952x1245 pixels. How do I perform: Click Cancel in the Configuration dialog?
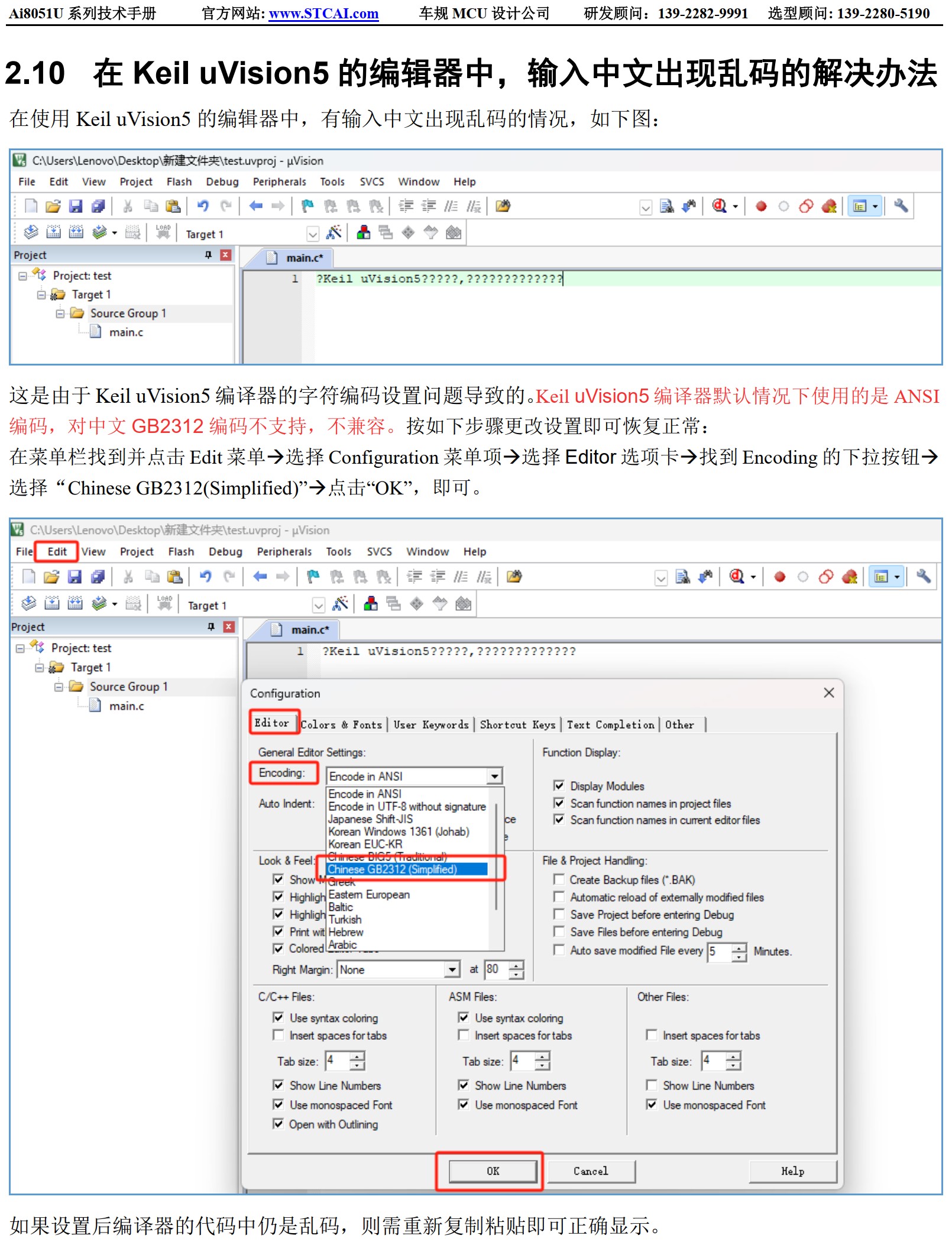coord(590,1171)
